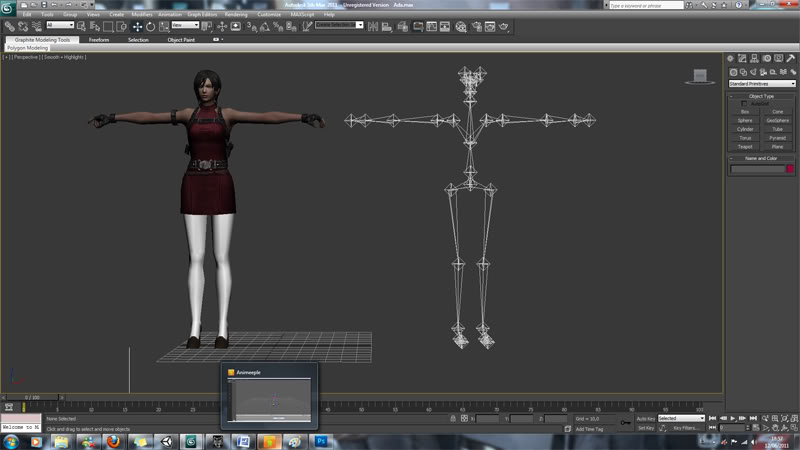The image size is (800, 450).
Task: Activate Select and Rotate tool
Action: 151,26
